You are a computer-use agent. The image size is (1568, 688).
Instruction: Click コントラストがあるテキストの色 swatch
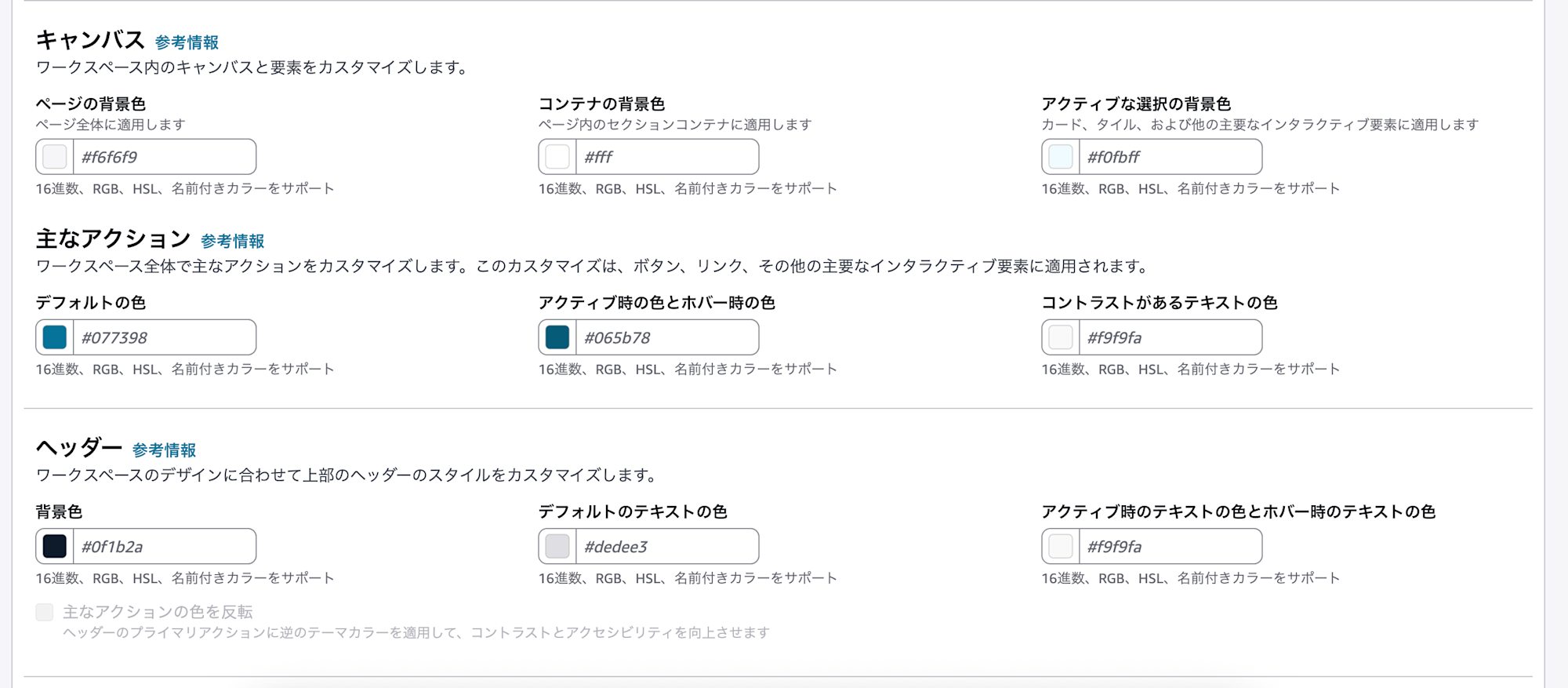tap(1061, 337)
